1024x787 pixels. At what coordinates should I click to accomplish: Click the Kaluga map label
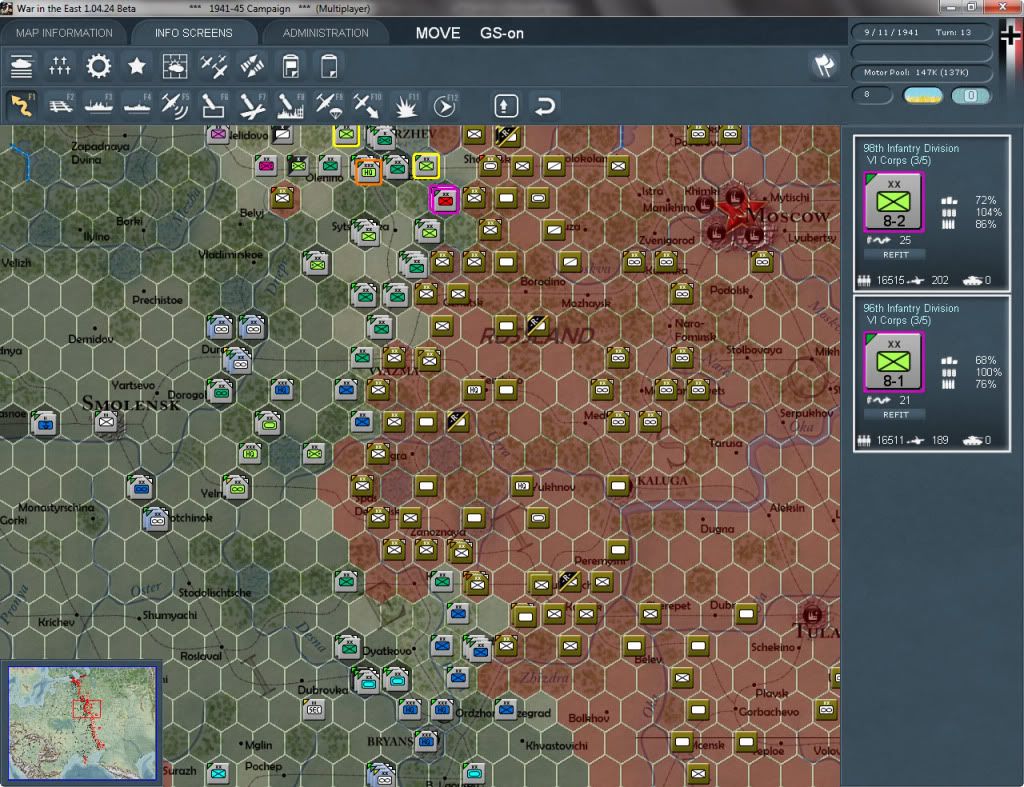pyautogui.click(x=662, y=481)
